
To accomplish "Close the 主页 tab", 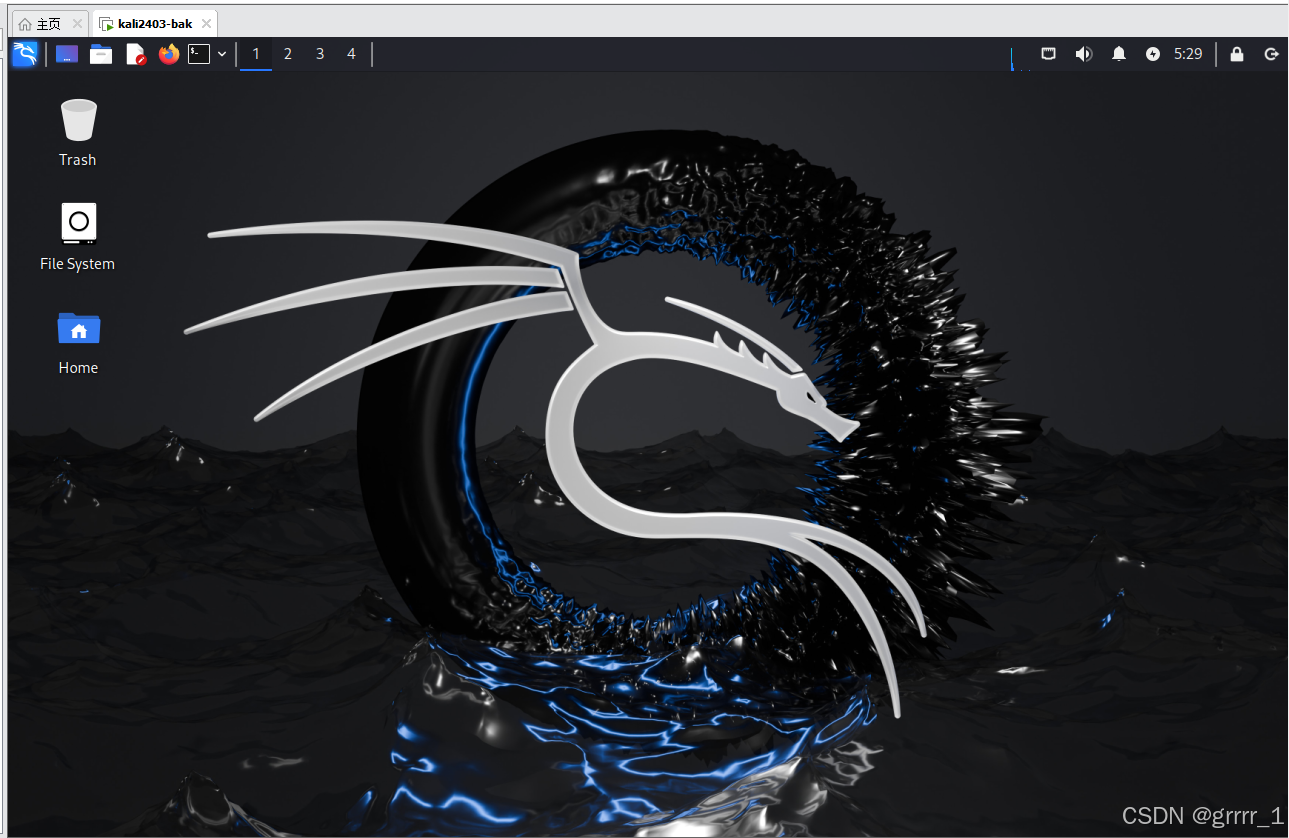I will [x=78, y=24].
